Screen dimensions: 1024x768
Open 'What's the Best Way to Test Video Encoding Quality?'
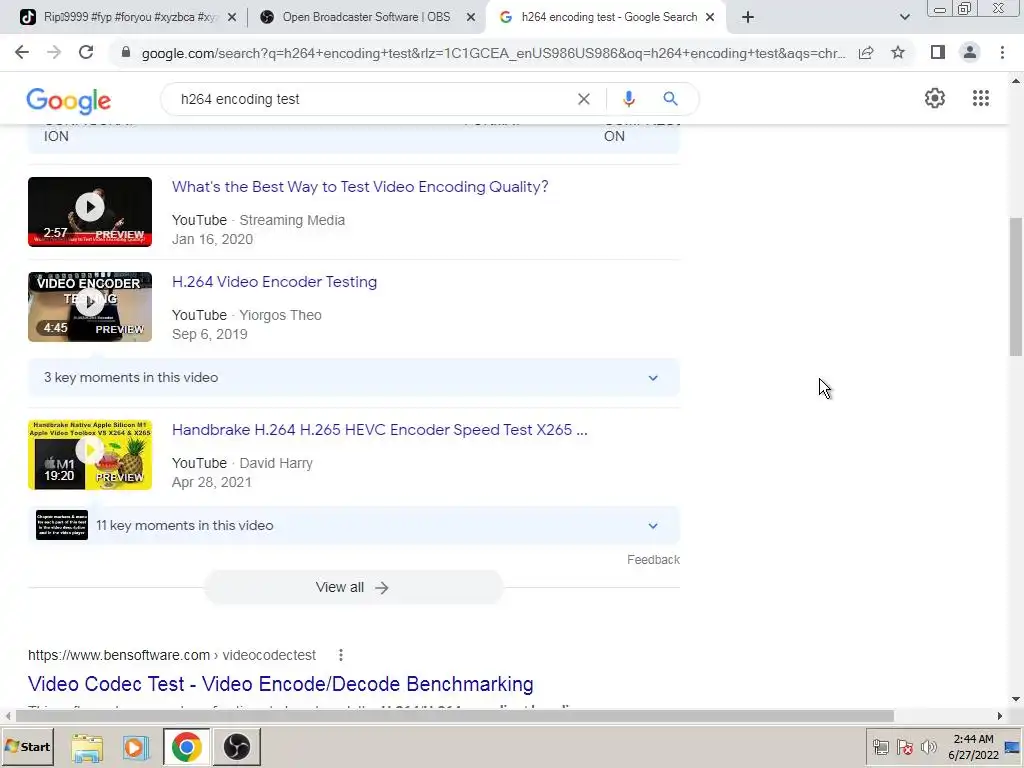tap(360, 187)
